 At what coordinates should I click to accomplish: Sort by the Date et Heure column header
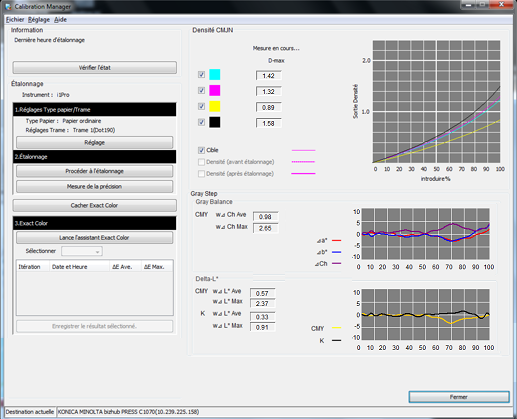tap(79, 267)
